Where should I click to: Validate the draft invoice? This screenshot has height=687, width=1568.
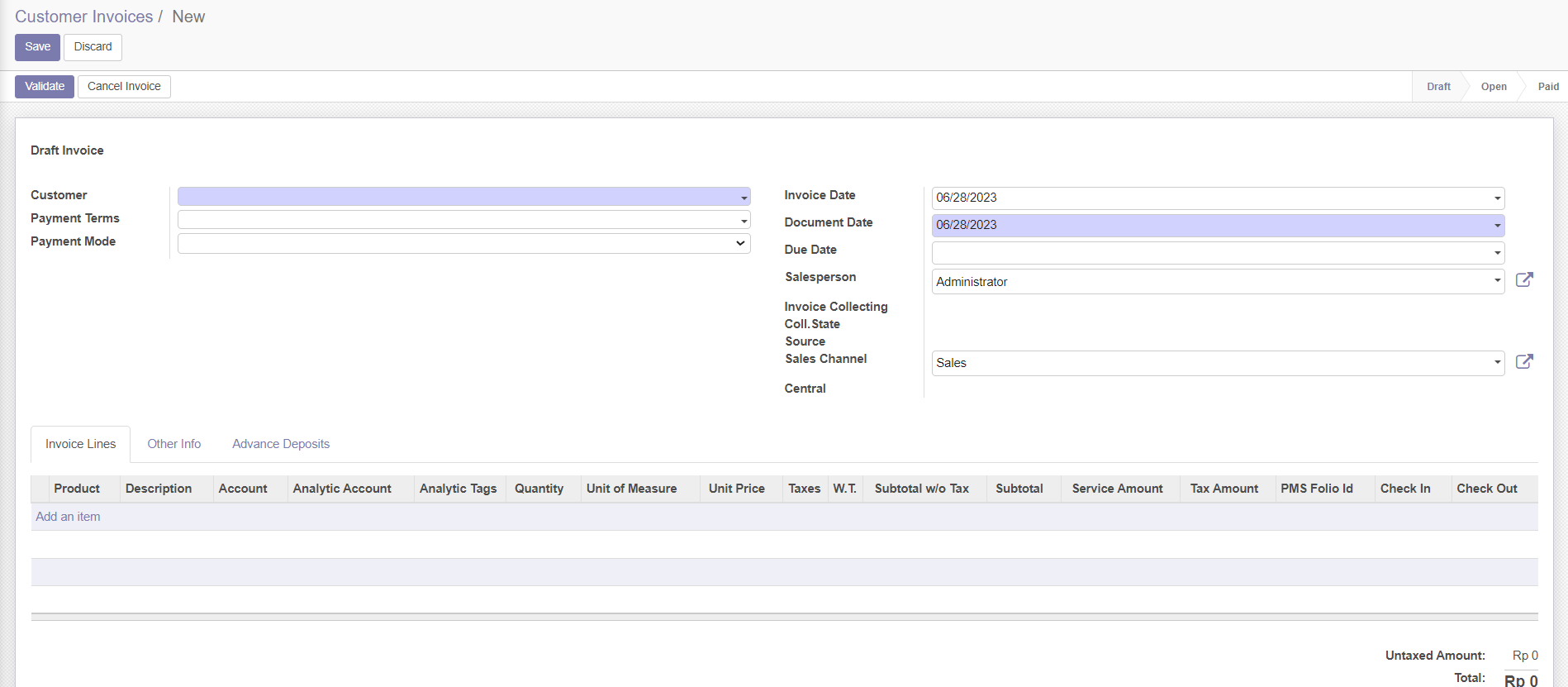coord(45,87)
